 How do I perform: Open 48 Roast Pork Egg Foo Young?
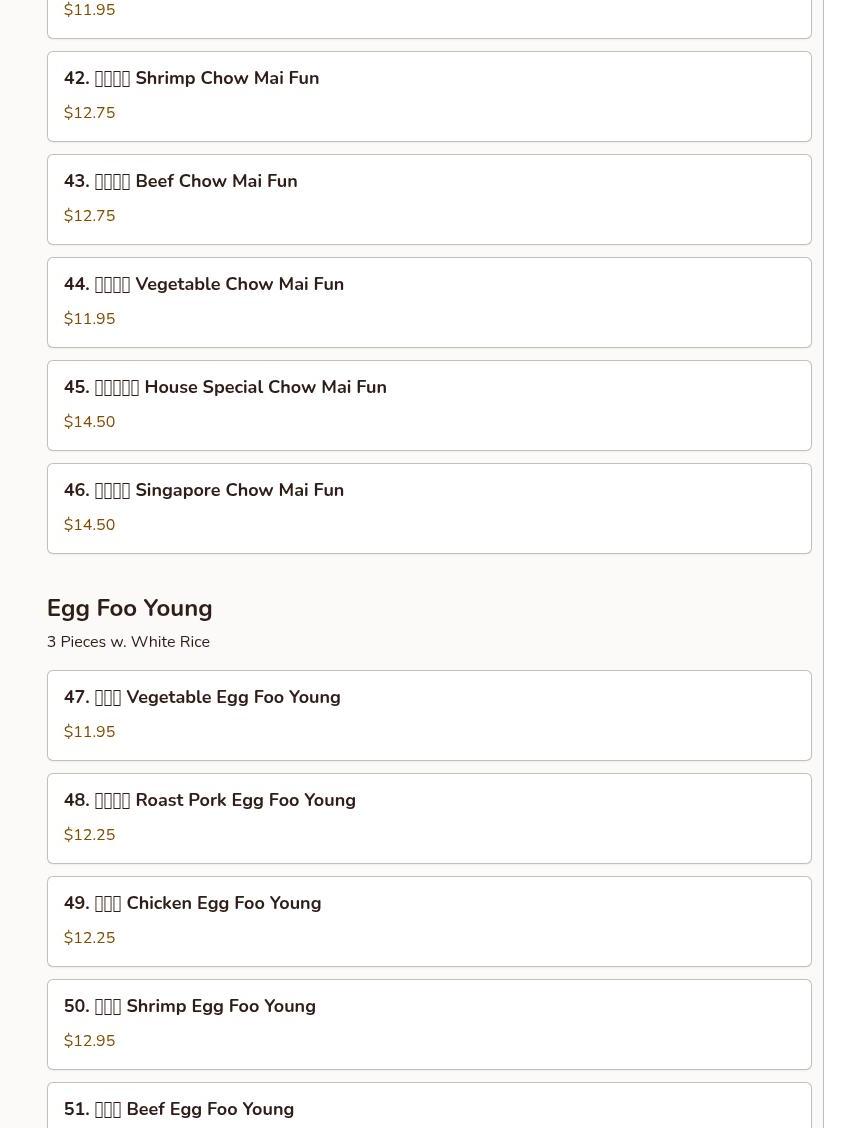coord(428,818)
